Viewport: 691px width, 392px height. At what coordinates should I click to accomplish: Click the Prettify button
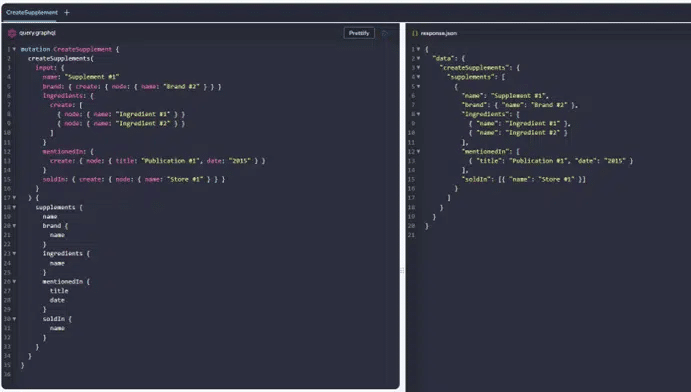[x=359, y=33]
